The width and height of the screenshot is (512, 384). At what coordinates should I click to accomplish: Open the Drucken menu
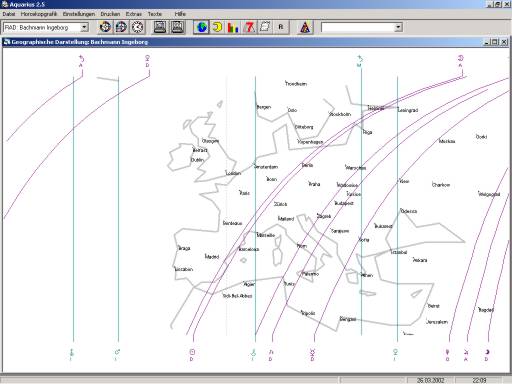pyautogui.click(x=110, y=14)
